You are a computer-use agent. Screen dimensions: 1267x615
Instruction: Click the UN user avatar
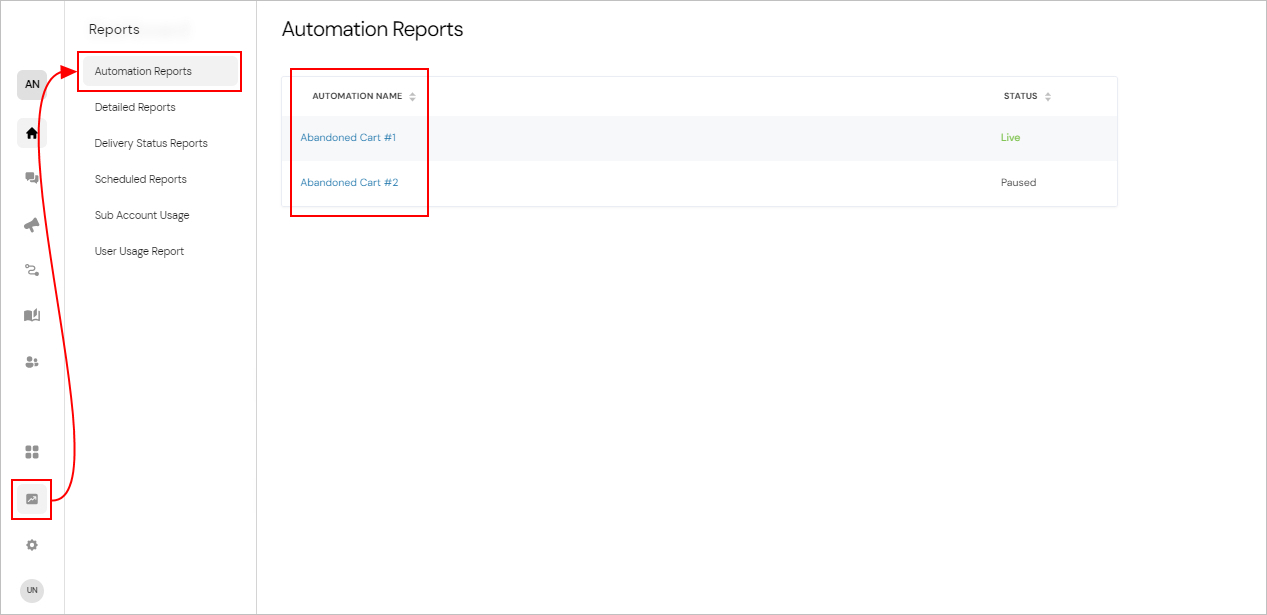[32, 591]
